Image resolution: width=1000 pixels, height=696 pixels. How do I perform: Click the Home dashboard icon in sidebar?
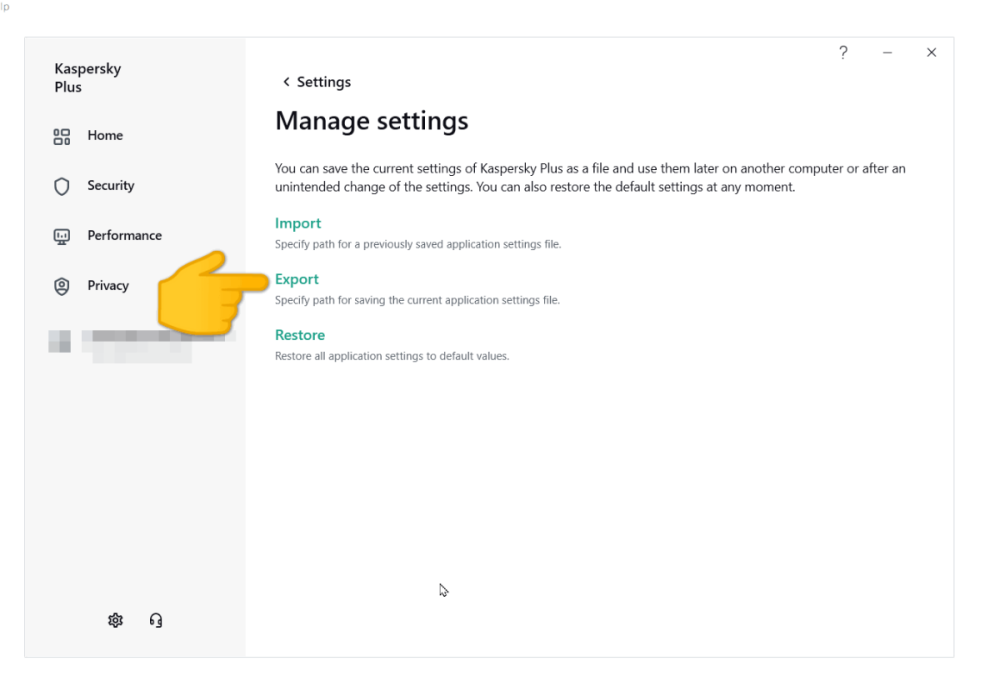[x=62, y=136]
